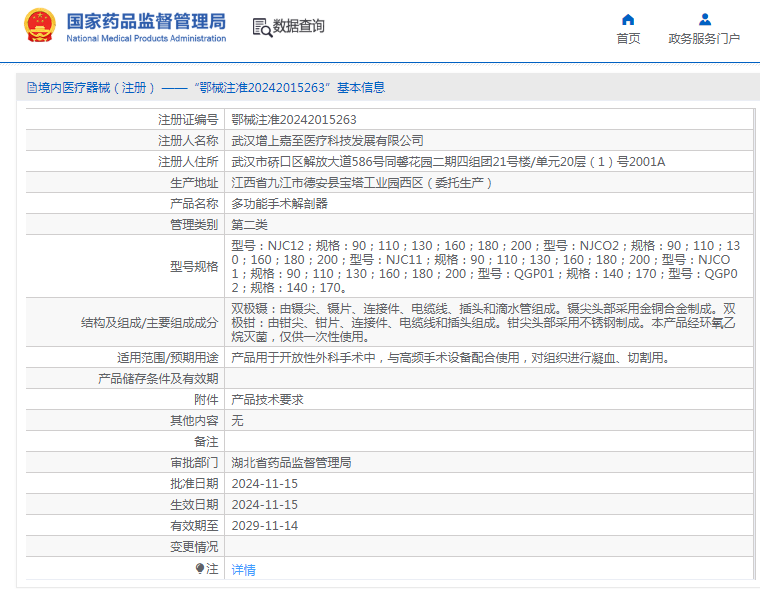Click management class value 第二类
The image size is (760, 589).
249,225
